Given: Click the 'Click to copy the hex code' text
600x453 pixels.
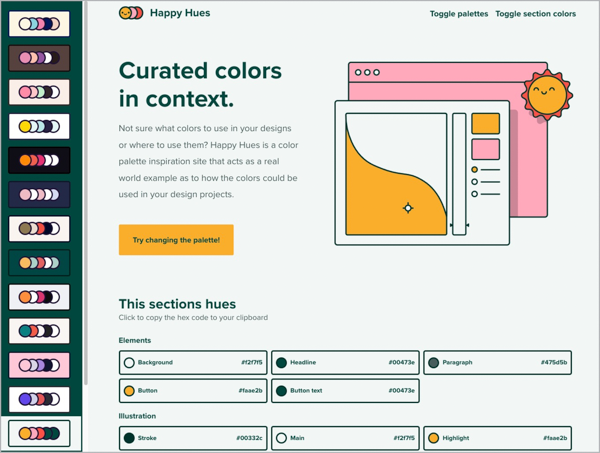Looking at the screenshot, I should [193, 318].
